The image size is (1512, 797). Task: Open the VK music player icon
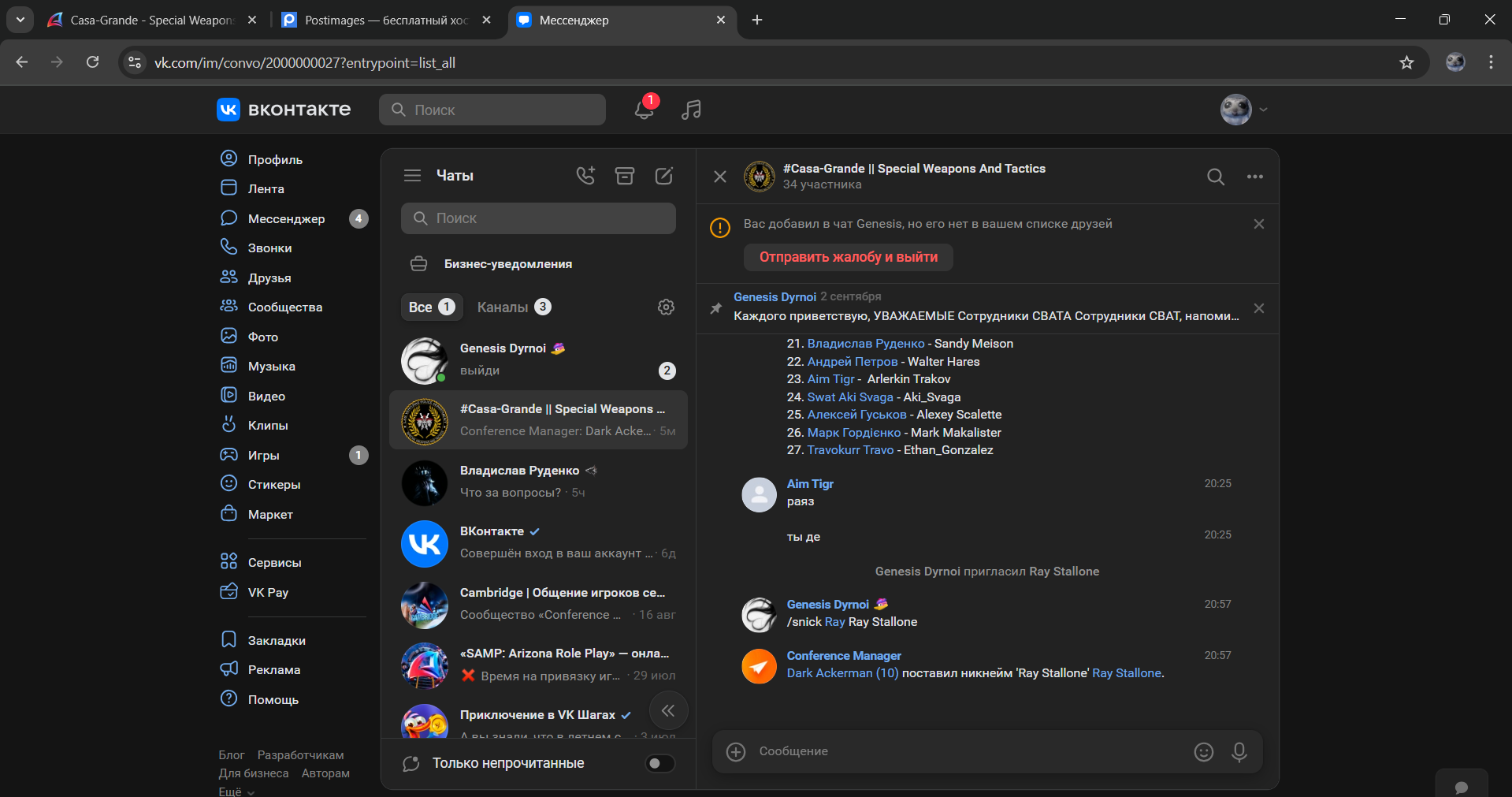691,110
